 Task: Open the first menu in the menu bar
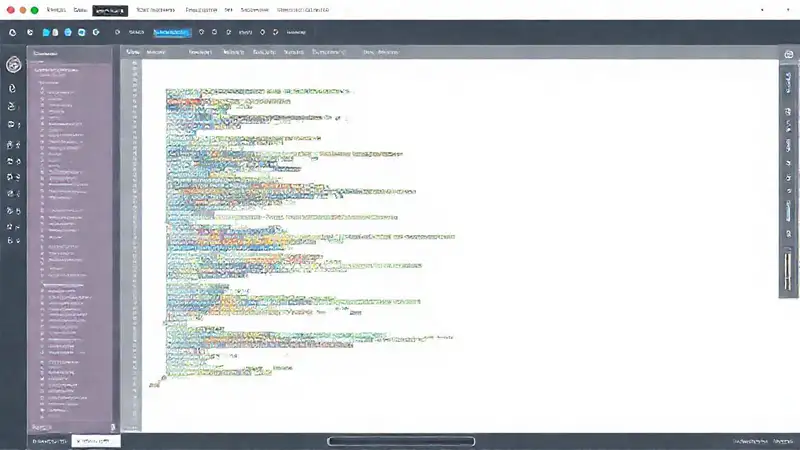tap(56, 10)
